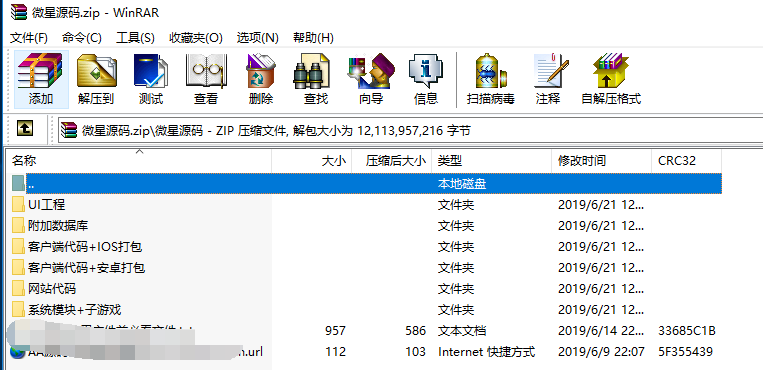Click the WinRAR icon in the title bar
The height and width of the screenshot is (370, 763).
(19, 12)
